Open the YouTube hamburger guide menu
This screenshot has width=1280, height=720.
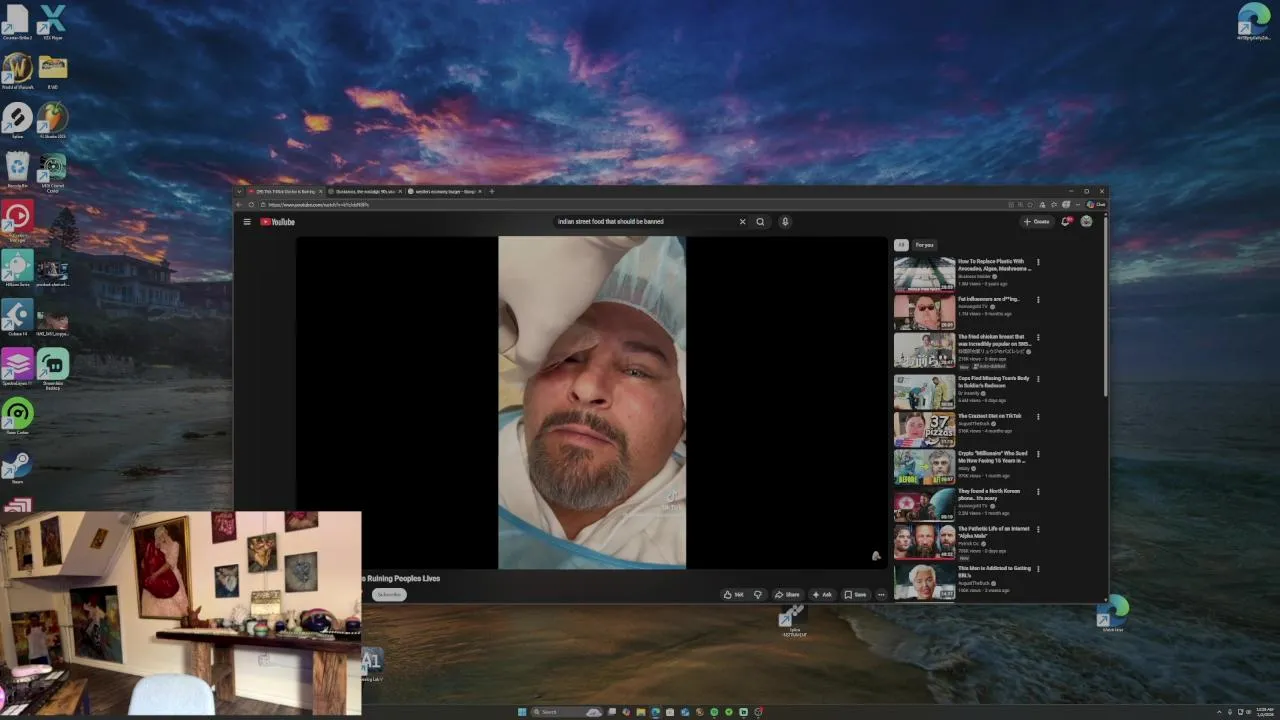pyautogui.click(x=247, y=222)
